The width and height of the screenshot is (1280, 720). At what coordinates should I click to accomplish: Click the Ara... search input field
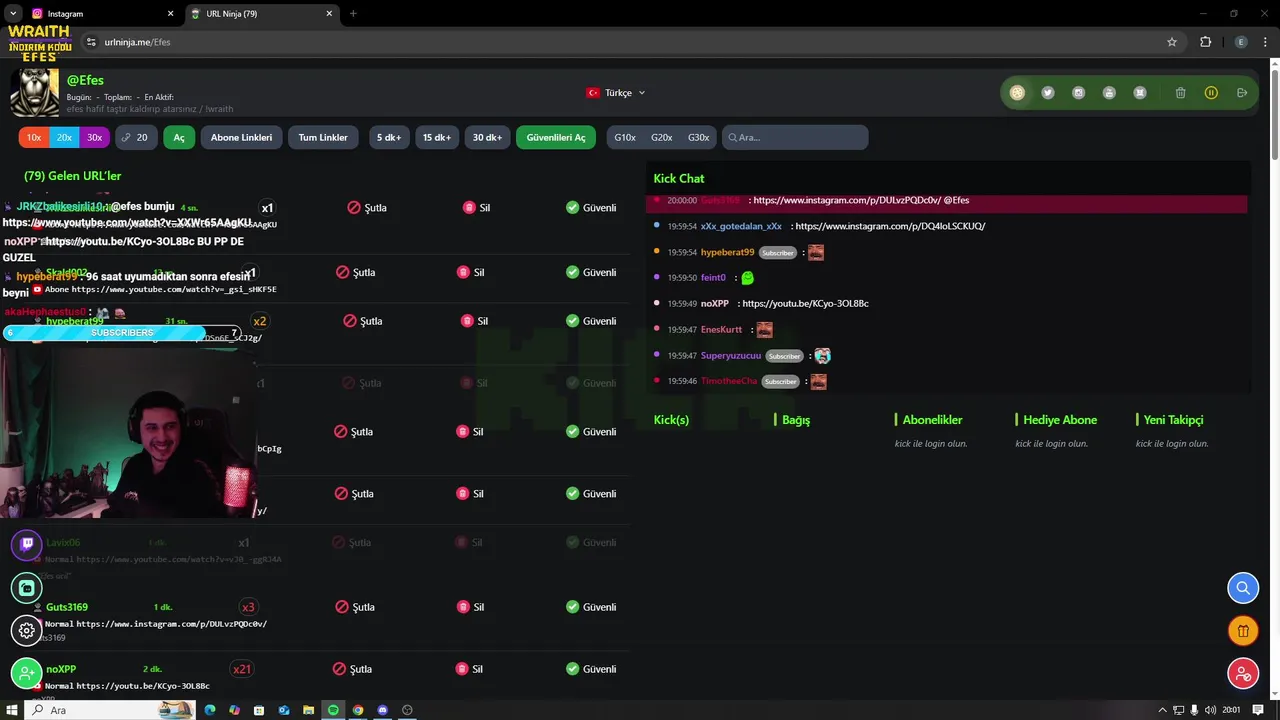[795, 137]
